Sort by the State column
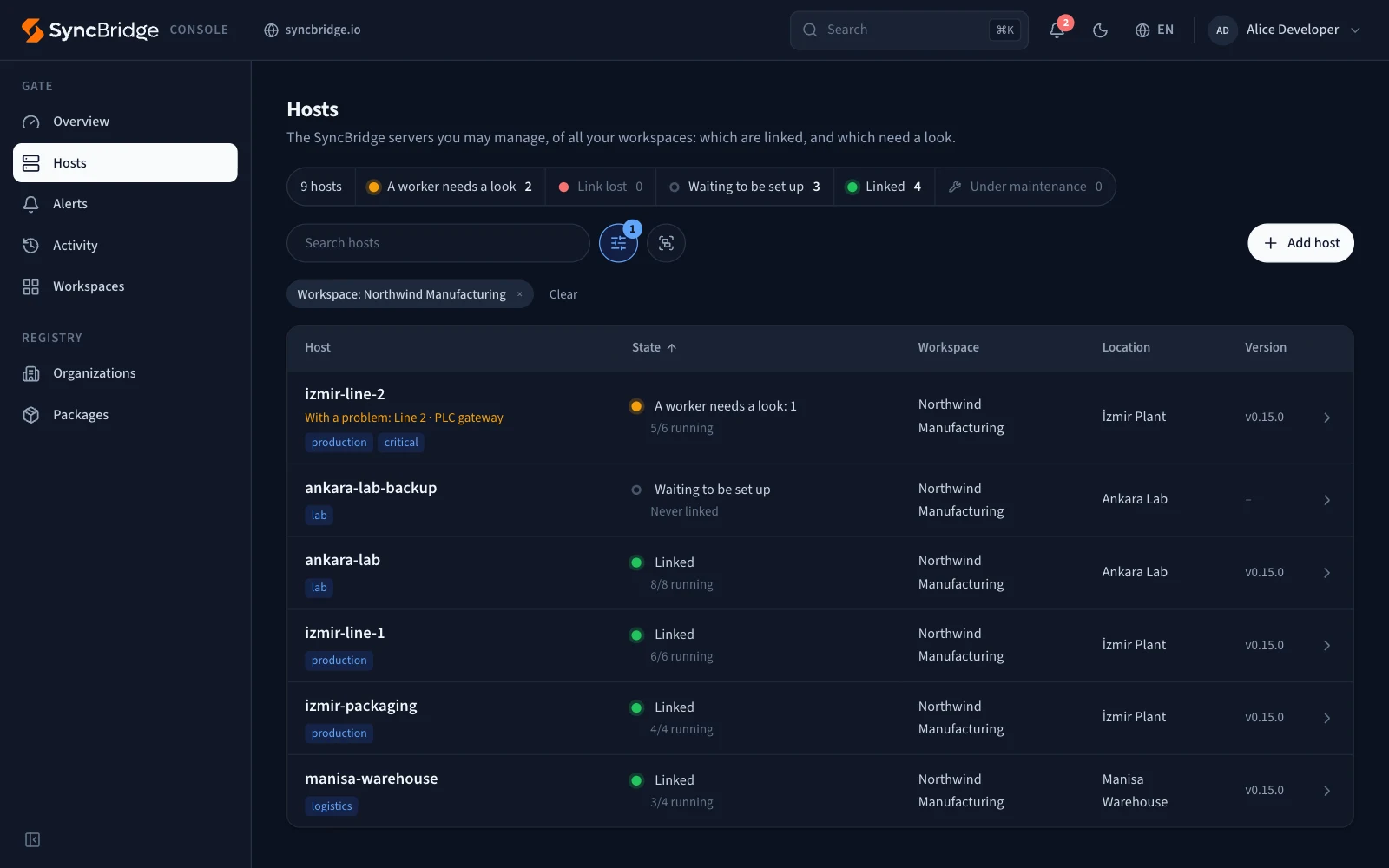 tap(655, 347)
